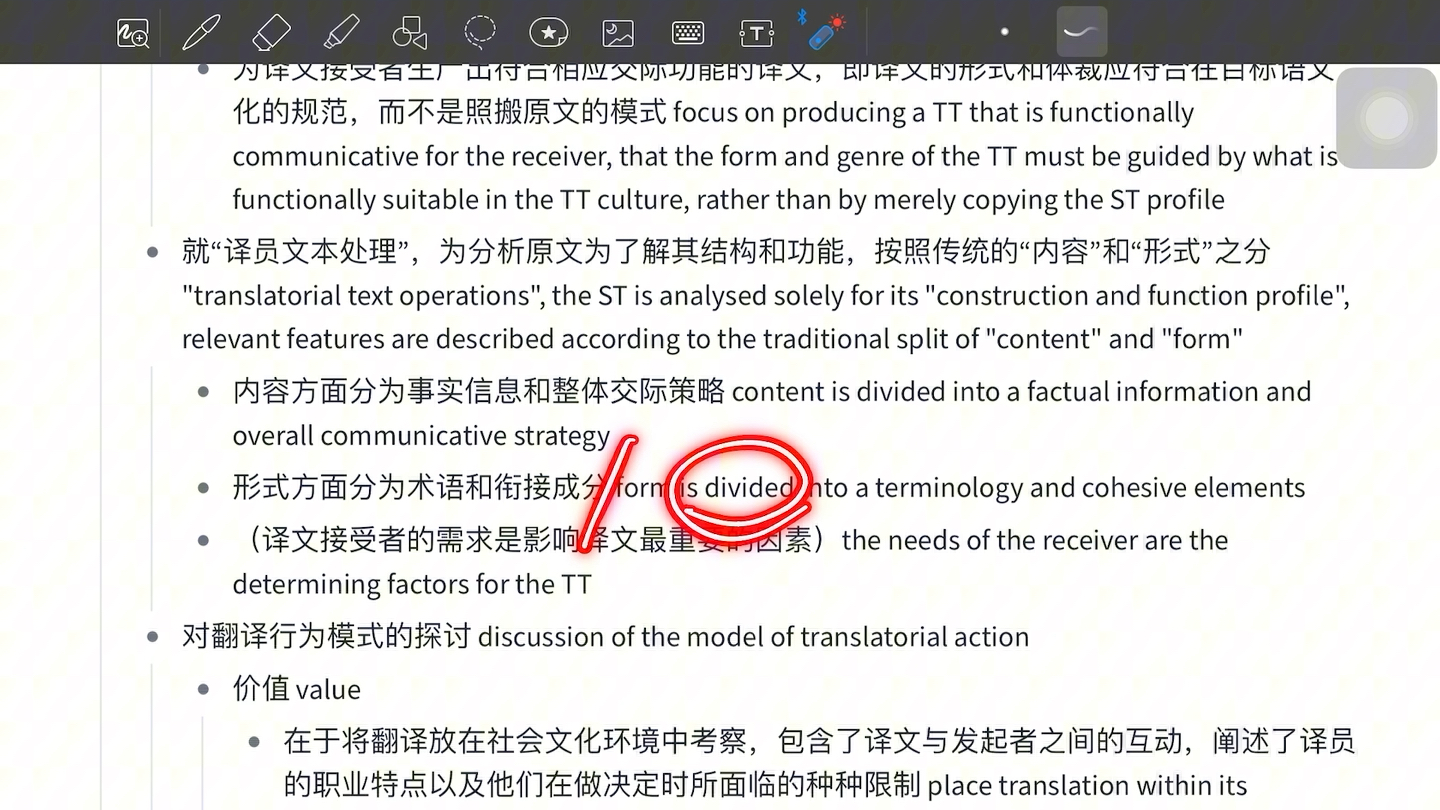Click the text 'place translation within its'
Viewport: 1440px width, 810px height.
pos(1088,785)
